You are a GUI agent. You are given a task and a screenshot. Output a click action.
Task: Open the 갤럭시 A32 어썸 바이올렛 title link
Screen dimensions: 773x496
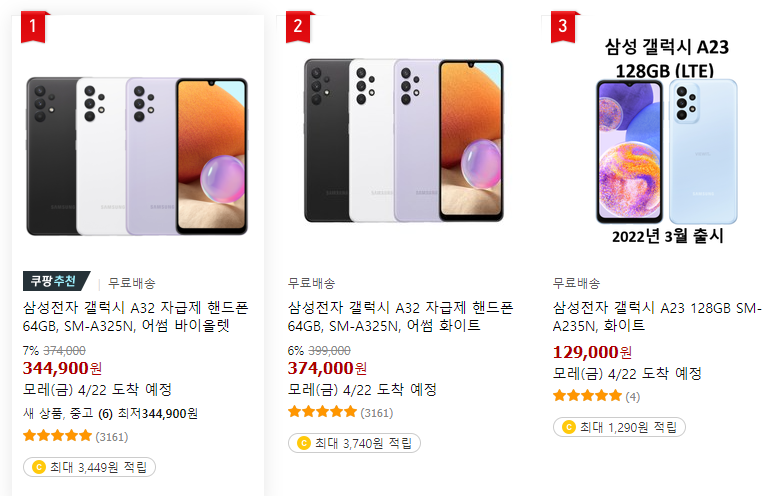[x=136, y=317]
